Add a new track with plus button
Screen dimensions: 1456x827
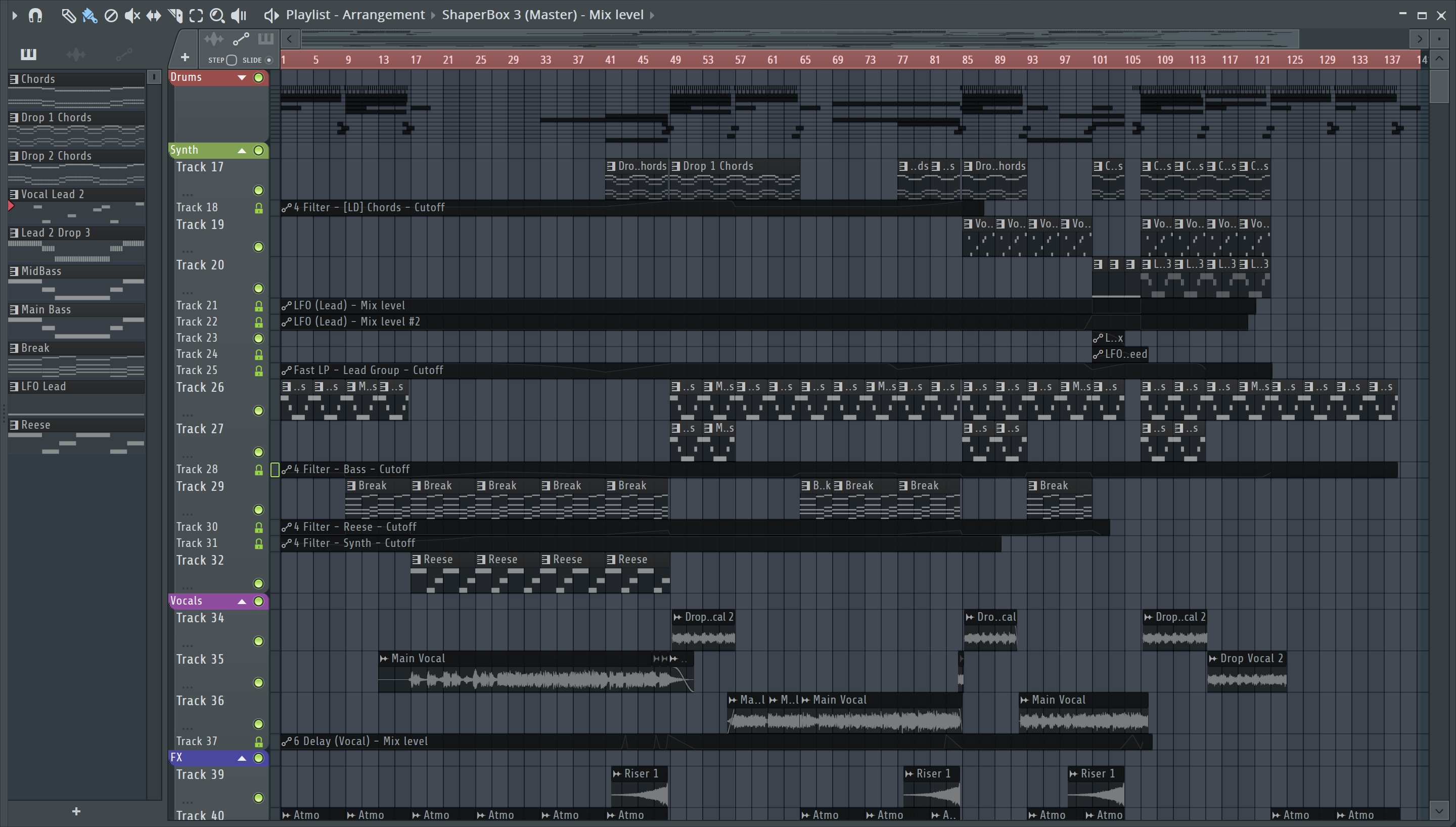pos(185,57)
